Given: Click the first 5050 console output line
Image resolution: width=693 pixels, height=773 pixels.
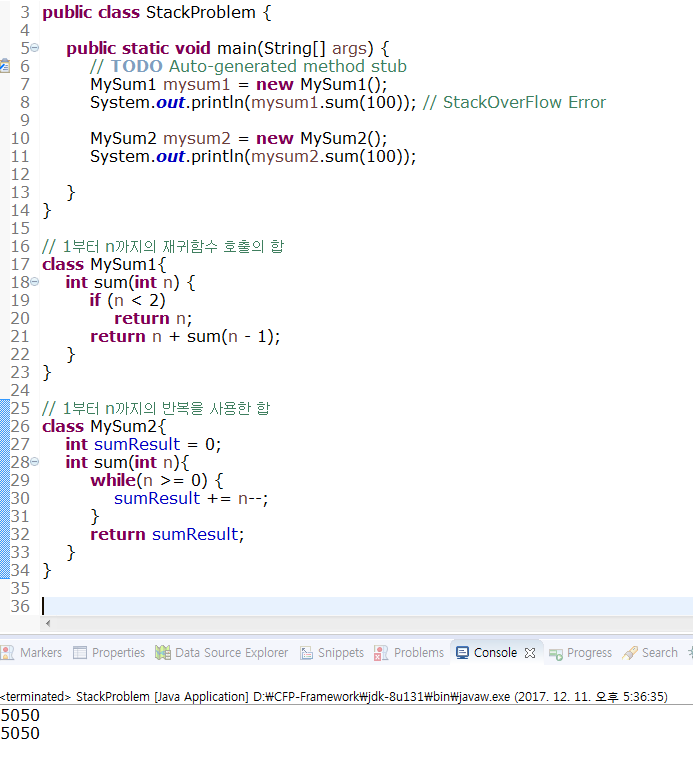Looking at the screenshot, I should click(x=20, y=715).
